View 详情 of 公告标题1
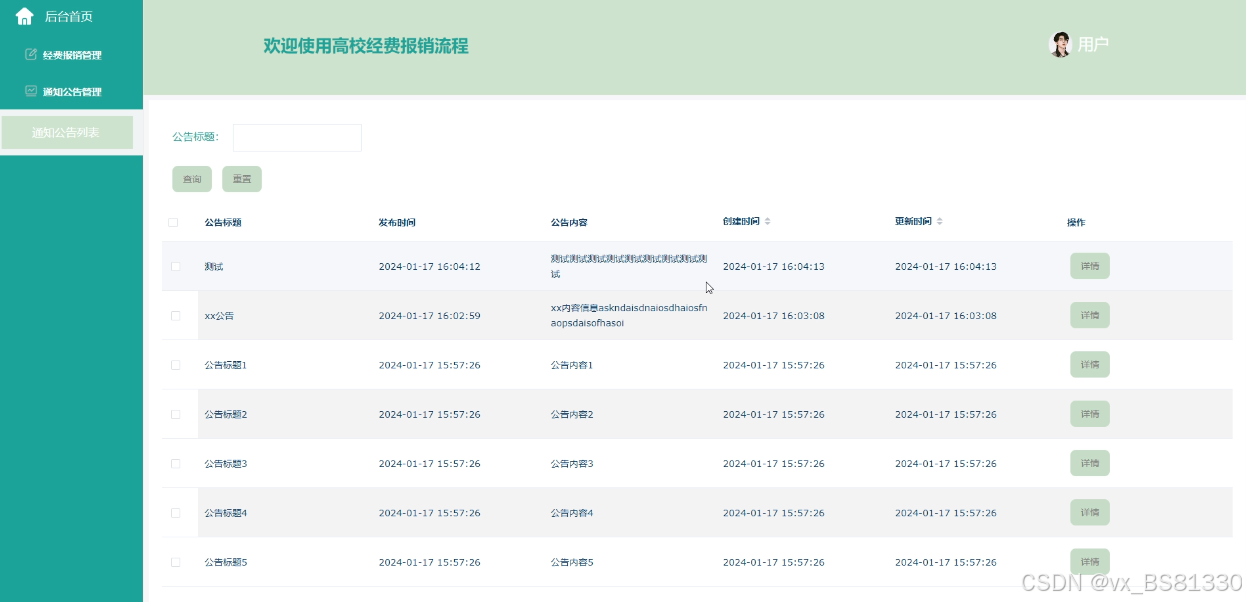1246x602 pixels. 1090,364
